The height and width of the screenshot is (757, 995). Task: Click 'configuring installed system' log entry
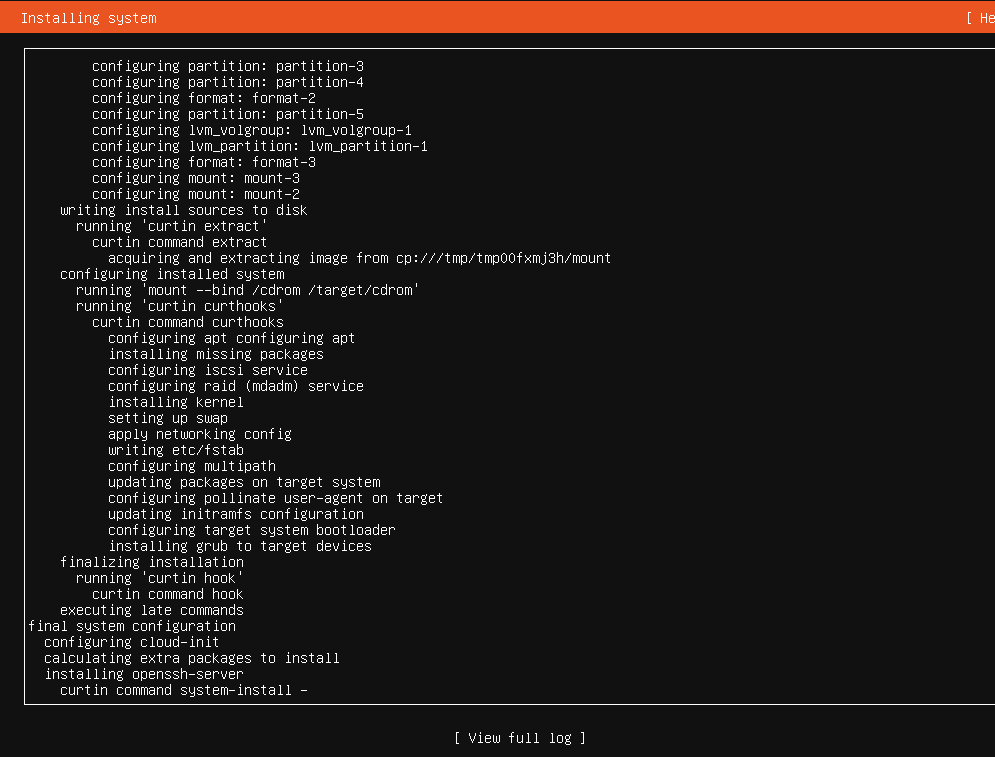[172, 274]
